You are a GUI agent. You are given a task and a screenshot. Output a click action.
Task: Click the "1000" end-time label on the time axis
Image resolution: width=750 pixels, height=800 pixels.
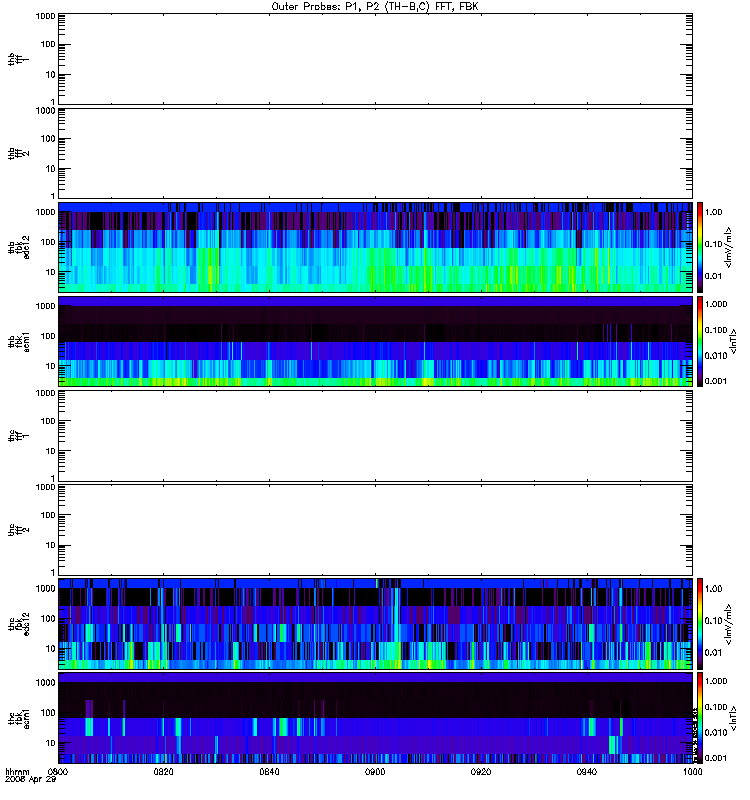pos(692,772)
